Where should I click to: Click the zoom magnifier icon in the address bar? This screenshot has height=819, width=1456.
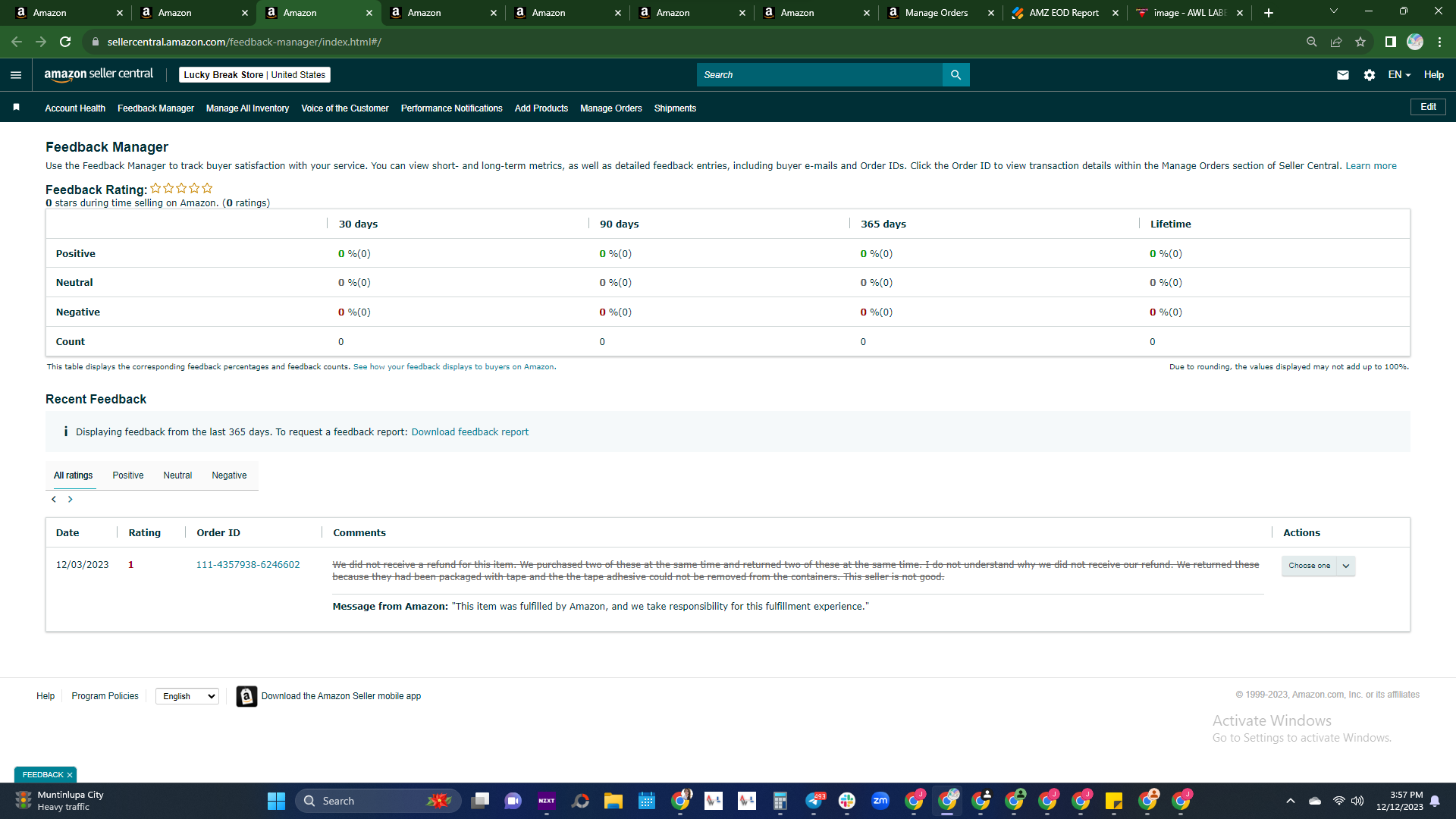(1312, 42)
